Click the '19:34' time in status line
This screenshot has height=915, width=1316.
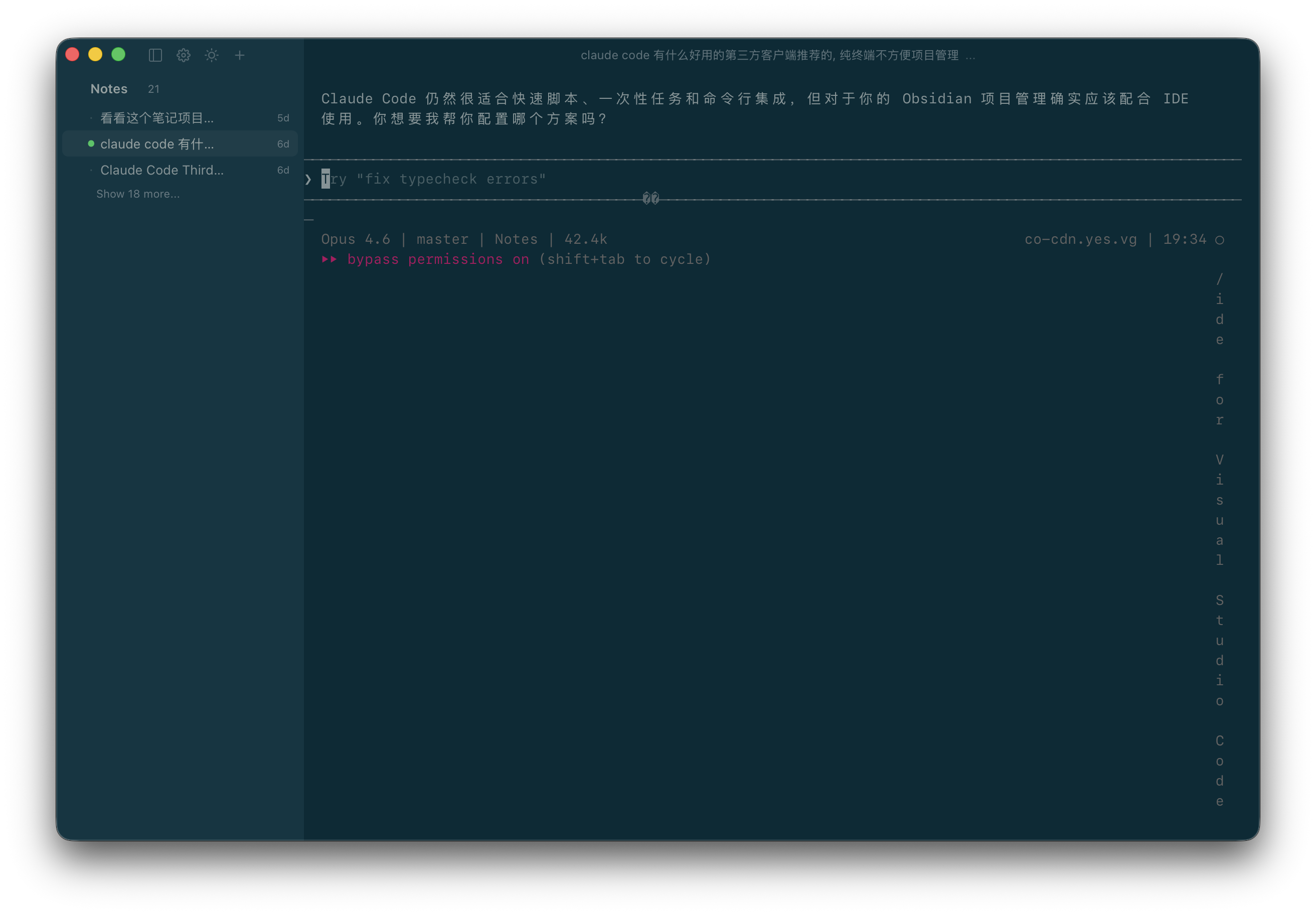click(x=1184, y=239)
